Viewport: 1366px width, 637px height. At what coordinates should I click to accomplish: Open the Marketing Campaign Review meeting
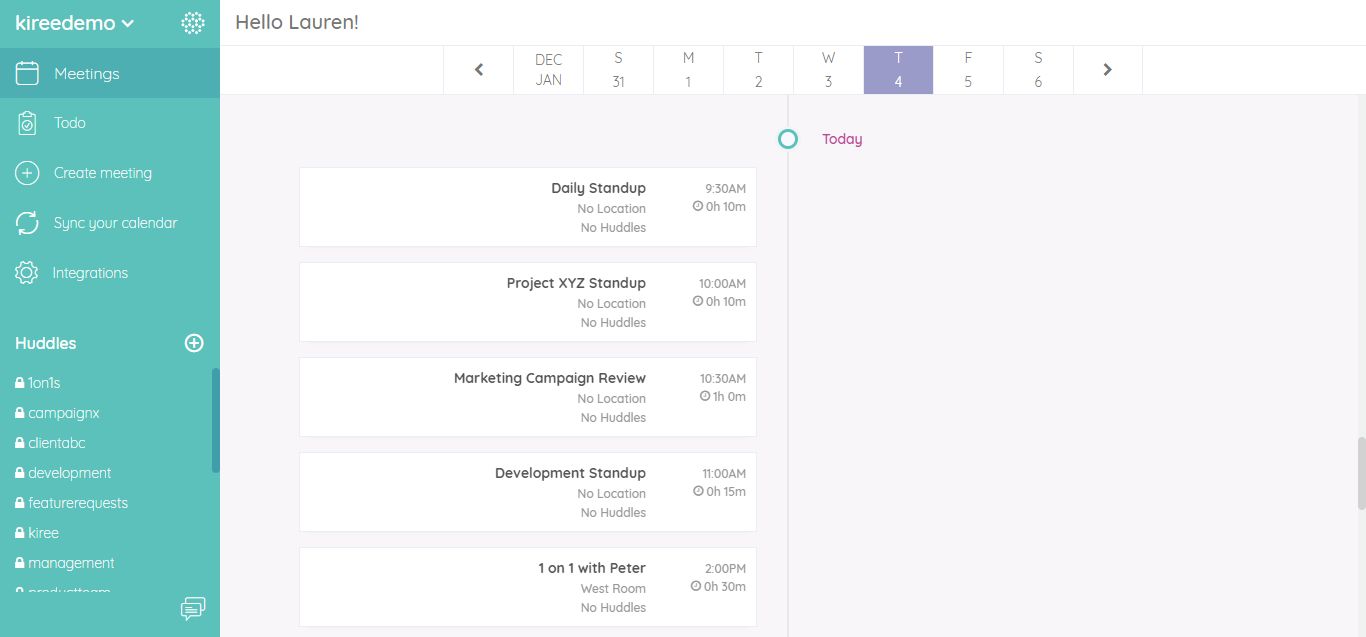coord(528,396)
